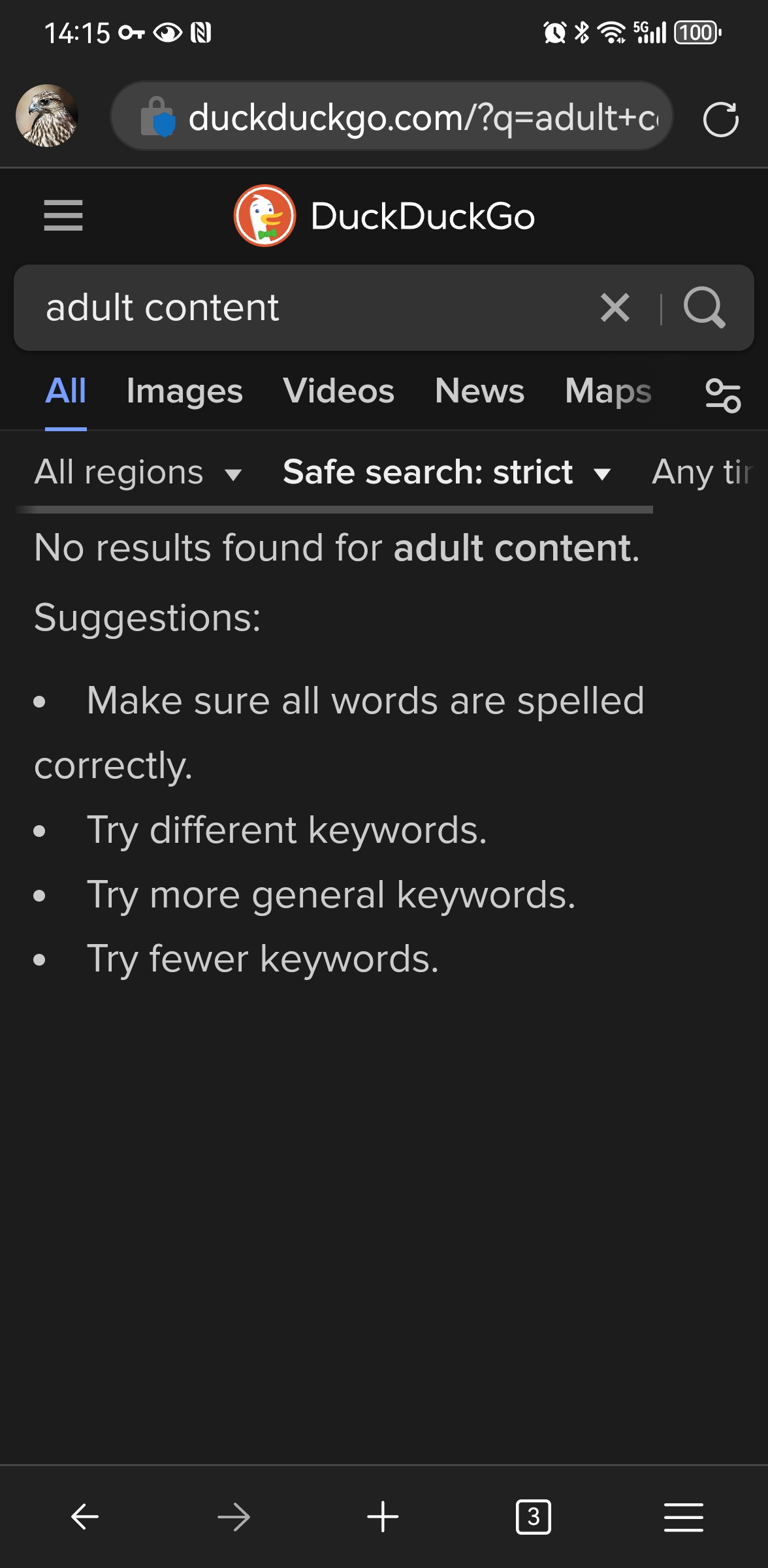Click the DuckDuckGo duck logo
The width and height of the screenshot is (768, 1568).
tap(263, 216)
